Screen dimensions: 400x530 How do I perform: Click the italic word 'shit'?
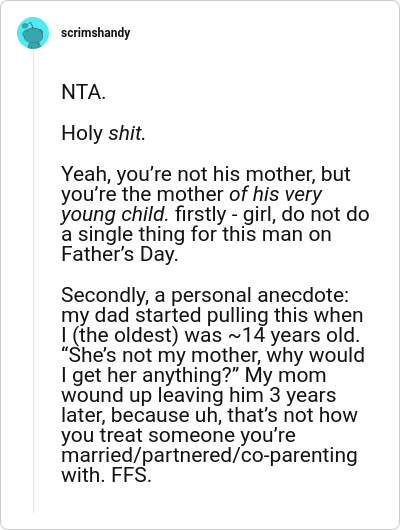[124, 133]
